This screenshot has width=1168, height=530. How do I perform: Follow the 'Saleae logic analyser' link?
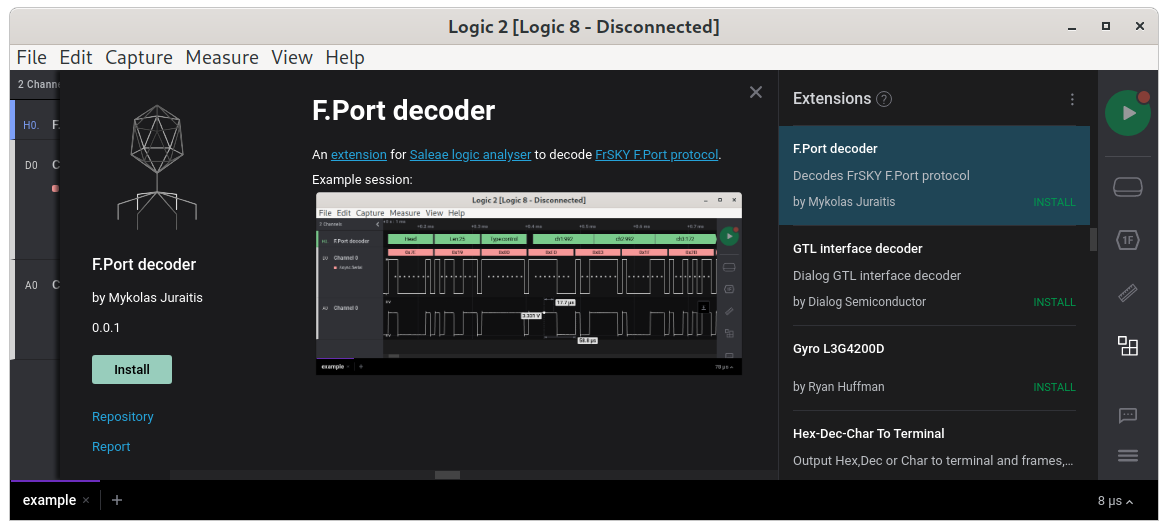tap(470, 155)
